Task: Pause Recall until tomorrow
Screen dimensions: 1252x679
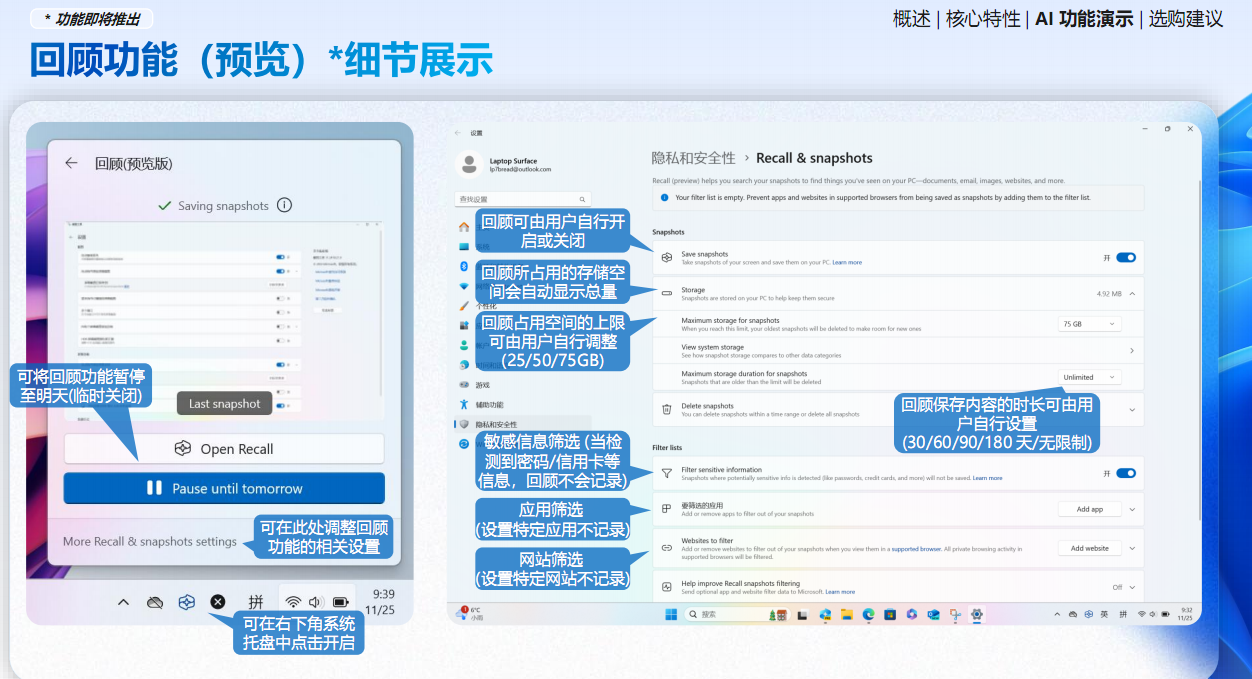Action: click(224, 488)
